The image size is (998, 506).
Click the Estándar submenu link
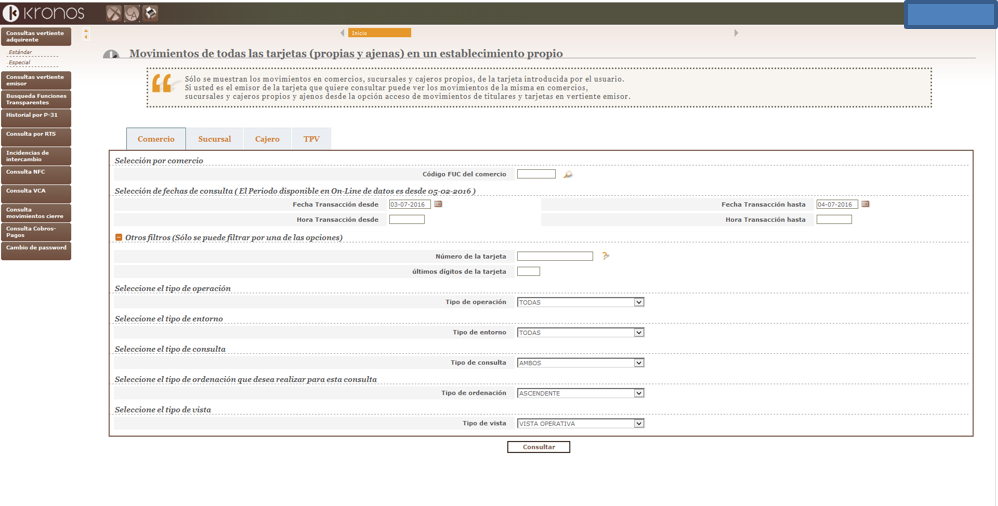tap(20, 52)
